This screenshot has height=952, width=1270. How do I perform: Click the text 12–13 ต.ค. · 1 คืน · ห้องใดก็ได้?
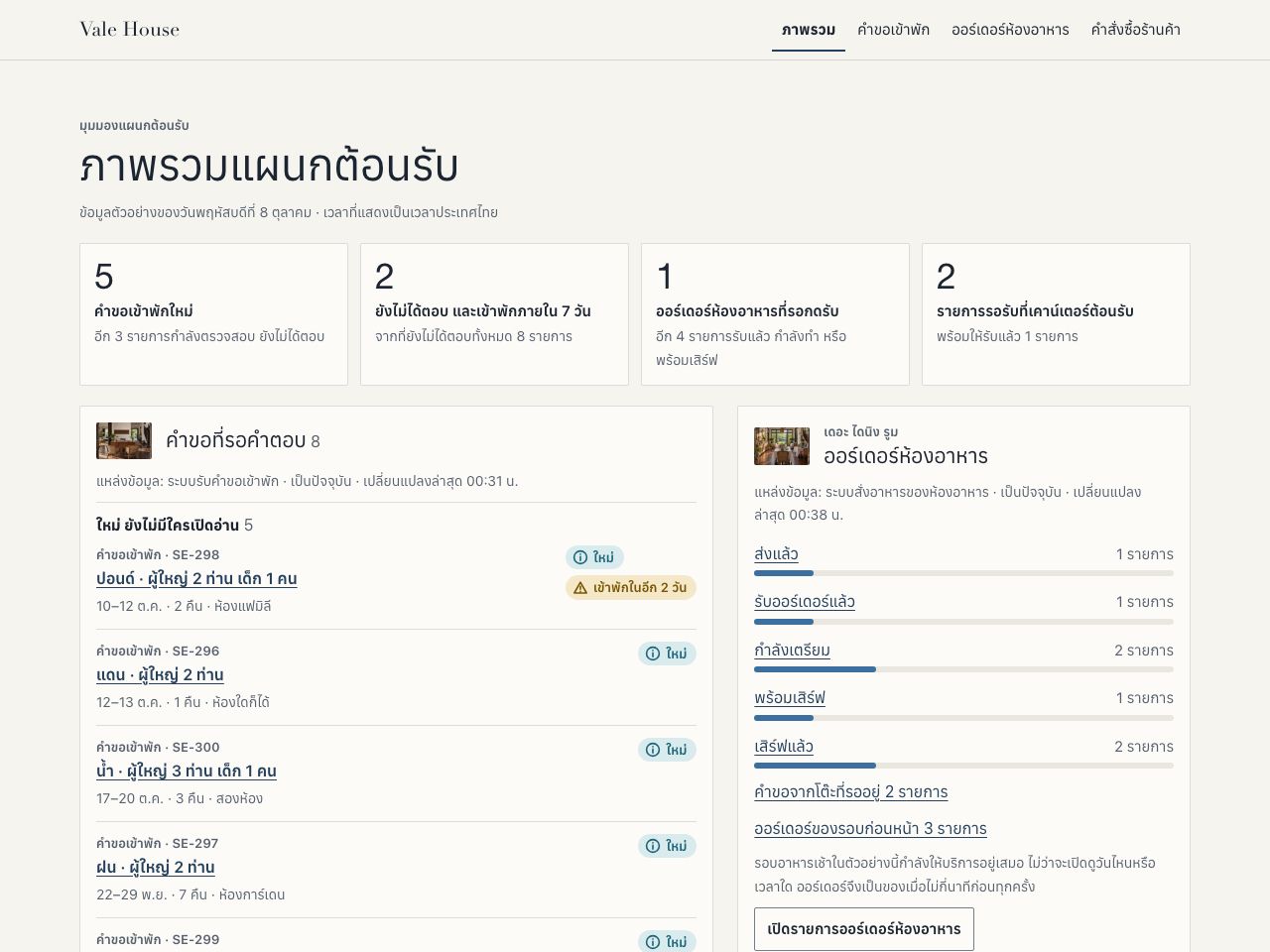[183, 702]
